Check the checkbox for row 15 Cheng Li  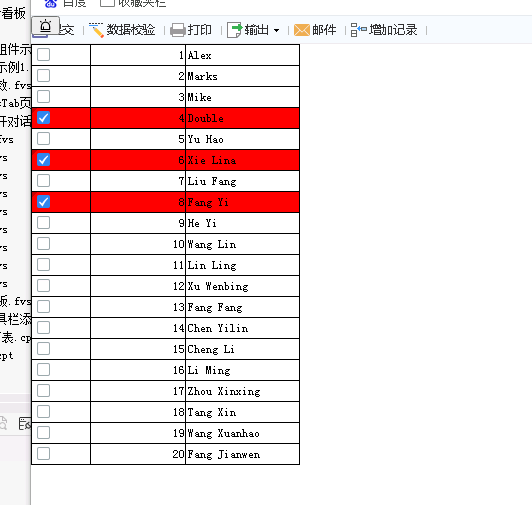[x=43, y=349]
